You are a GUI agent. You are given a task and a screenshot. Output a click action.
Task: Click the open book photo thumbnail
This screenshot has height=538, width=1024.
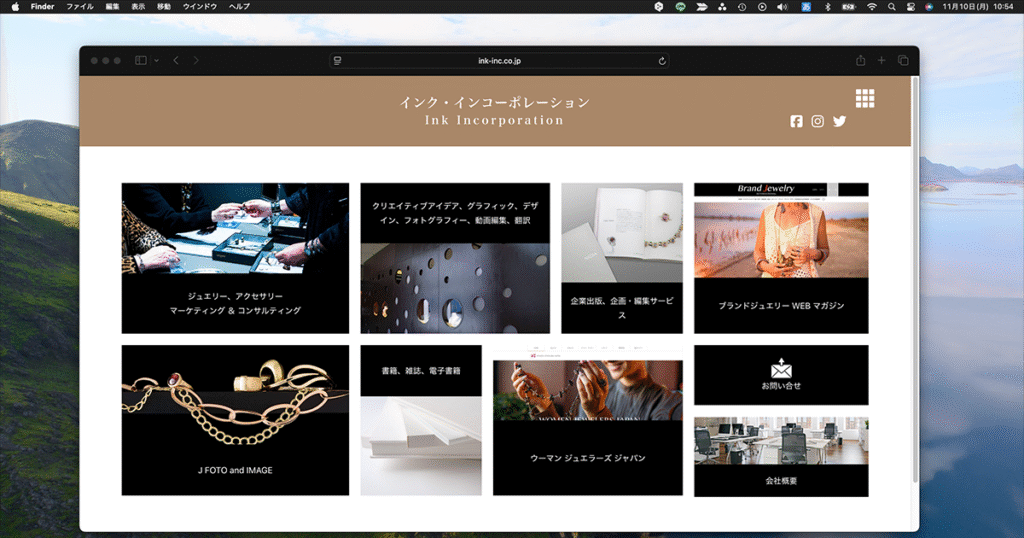622,232
